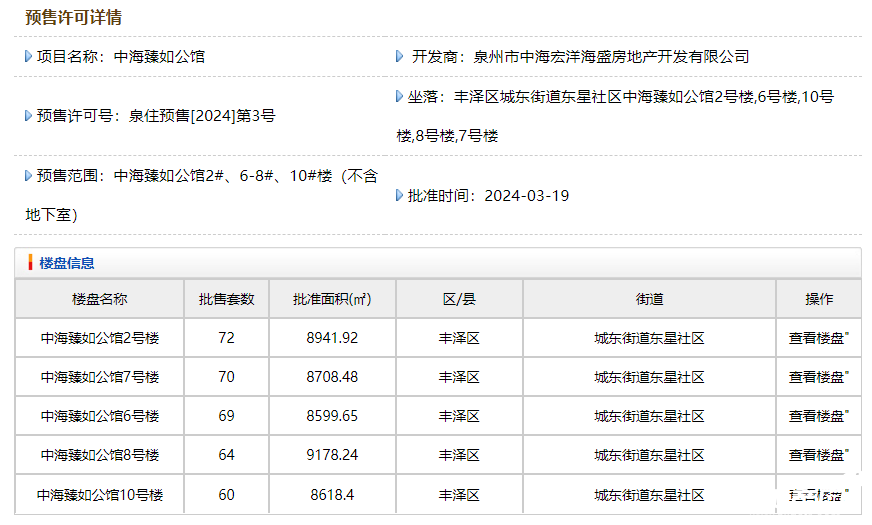Click 丰泽区 in the 10号楼 row
Viewport: 872px width, 525px height.
[459, 495]
